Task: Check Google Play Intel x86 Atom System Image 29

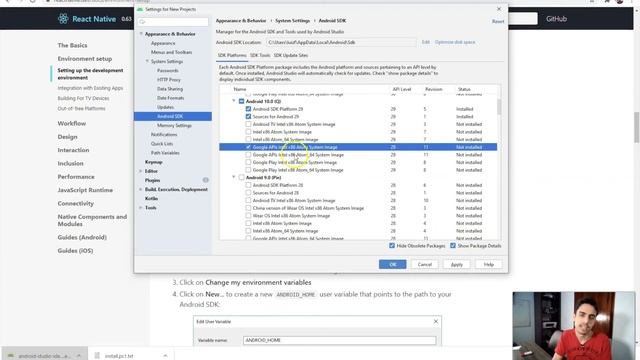Action: tap(248, 162)
